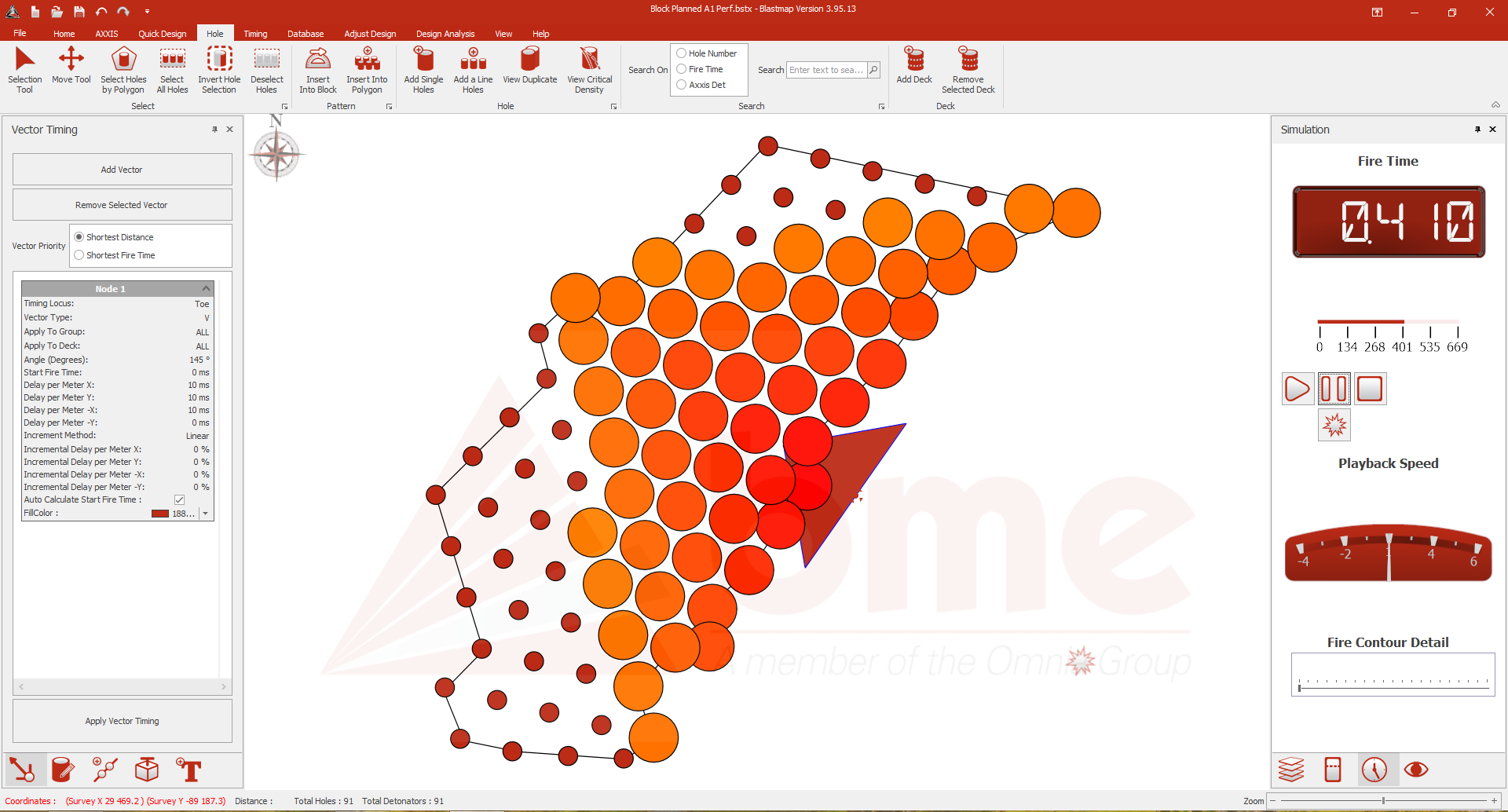Invert Hole Selection
Screen dimensions: 1508x812
[x=219, y=70]
